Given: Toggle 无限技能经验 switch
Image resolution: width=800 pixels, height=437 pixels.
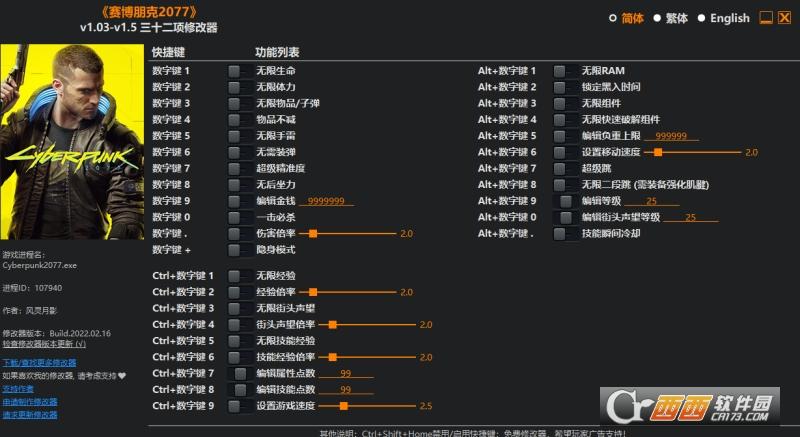Looking at the screenshot, I should pyautogui.click(x=239, y=341).
